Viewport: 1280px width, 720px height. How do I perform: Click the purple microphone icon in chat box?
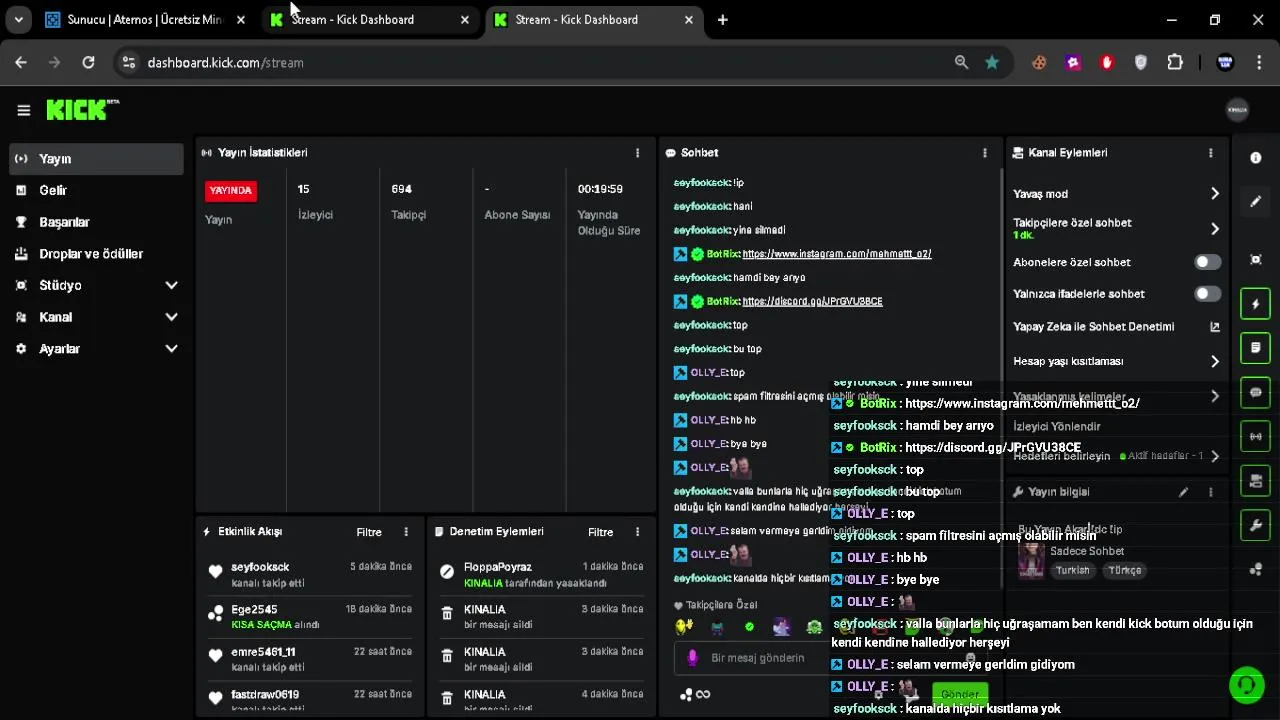tap(692, 658)
